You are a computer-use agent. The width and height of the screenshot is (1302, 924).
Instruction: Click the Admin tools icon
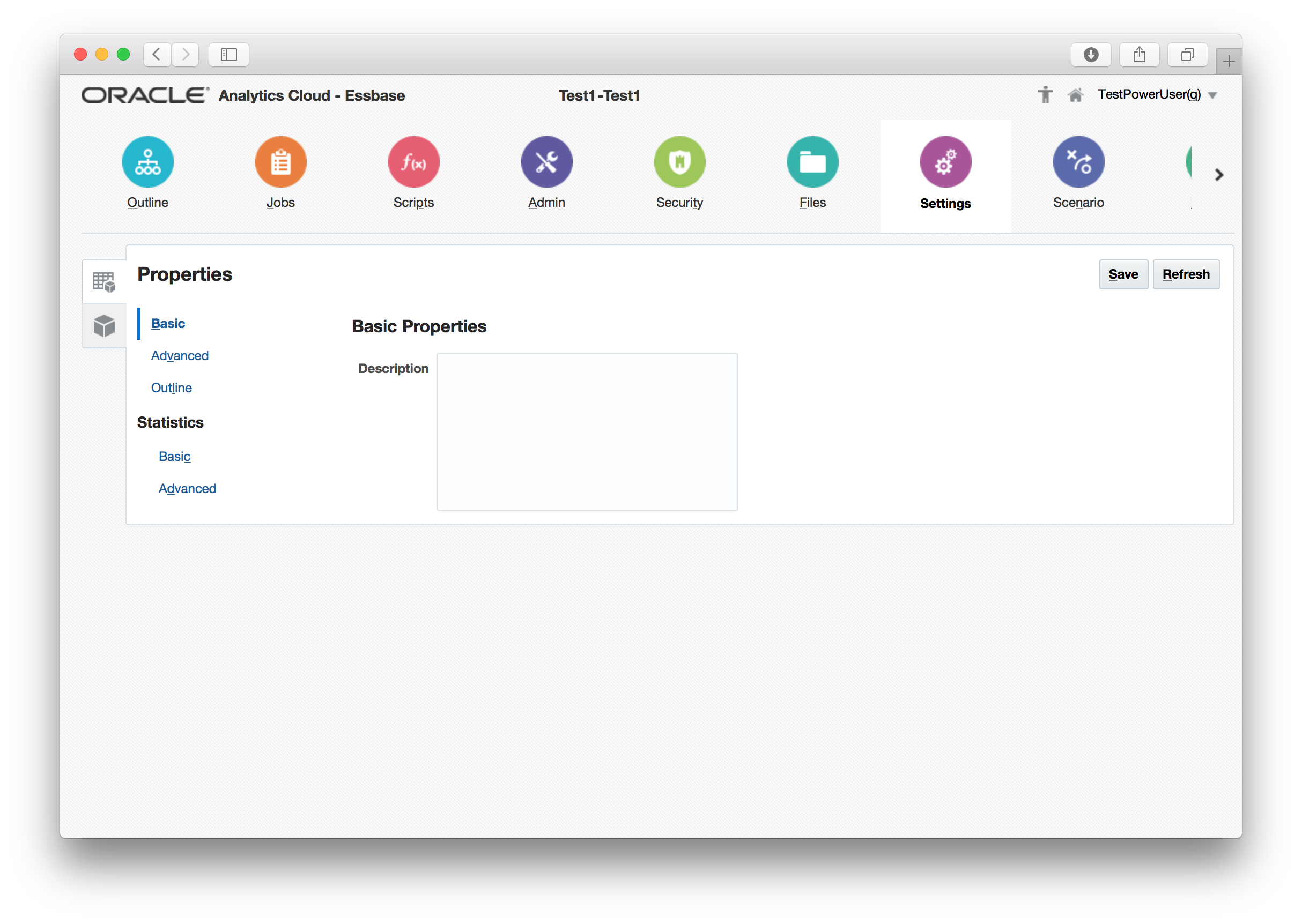pos(546,162)
